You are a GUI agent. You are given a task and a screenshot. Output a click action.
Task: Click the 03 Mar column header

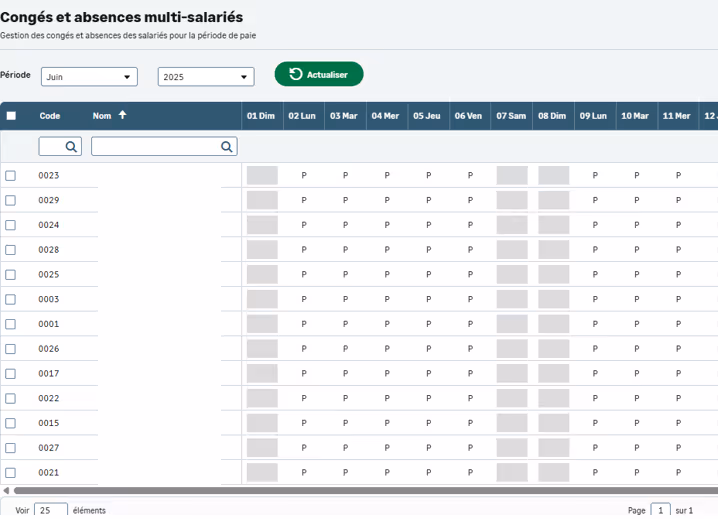point(345,116)
